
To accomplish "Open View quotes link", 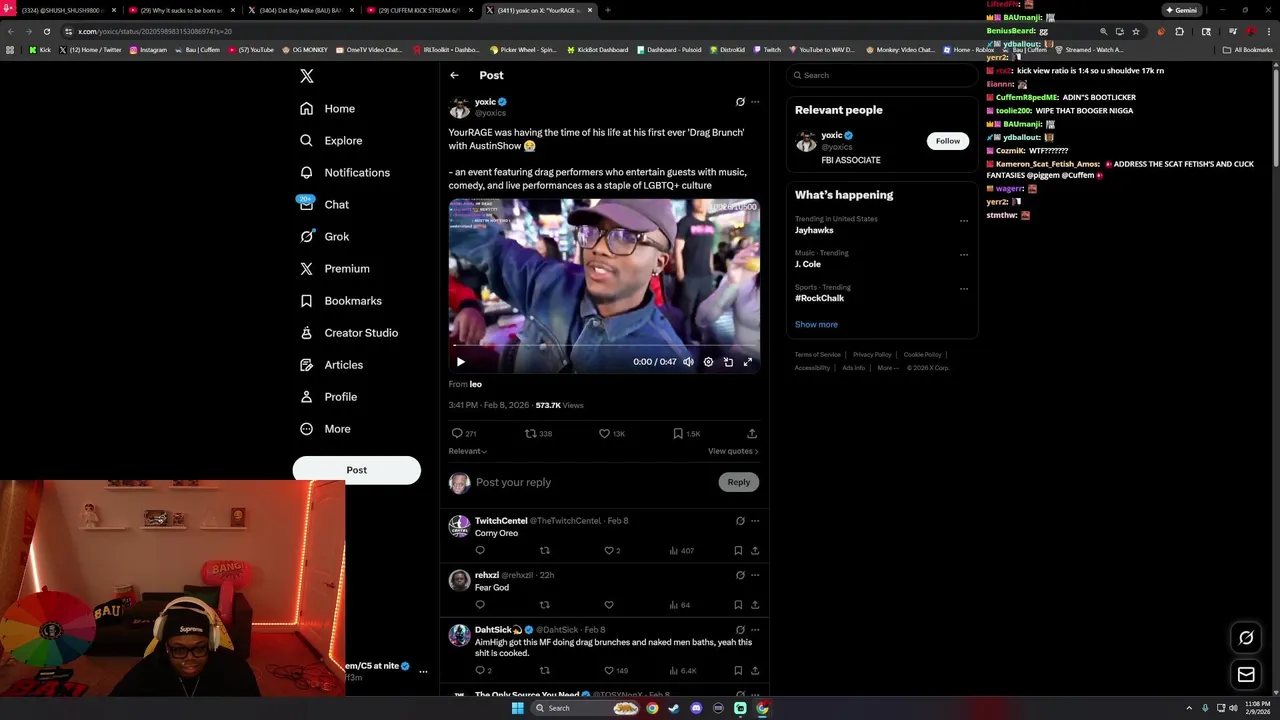I will pos(733,451).
